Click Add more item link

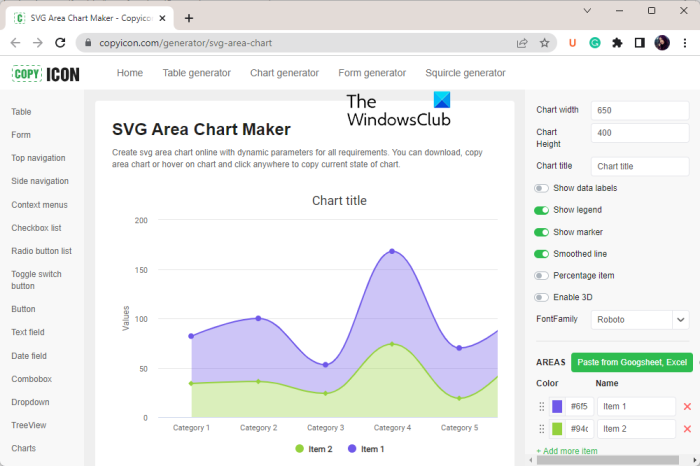pyautogui.click(x=567, y=451)
